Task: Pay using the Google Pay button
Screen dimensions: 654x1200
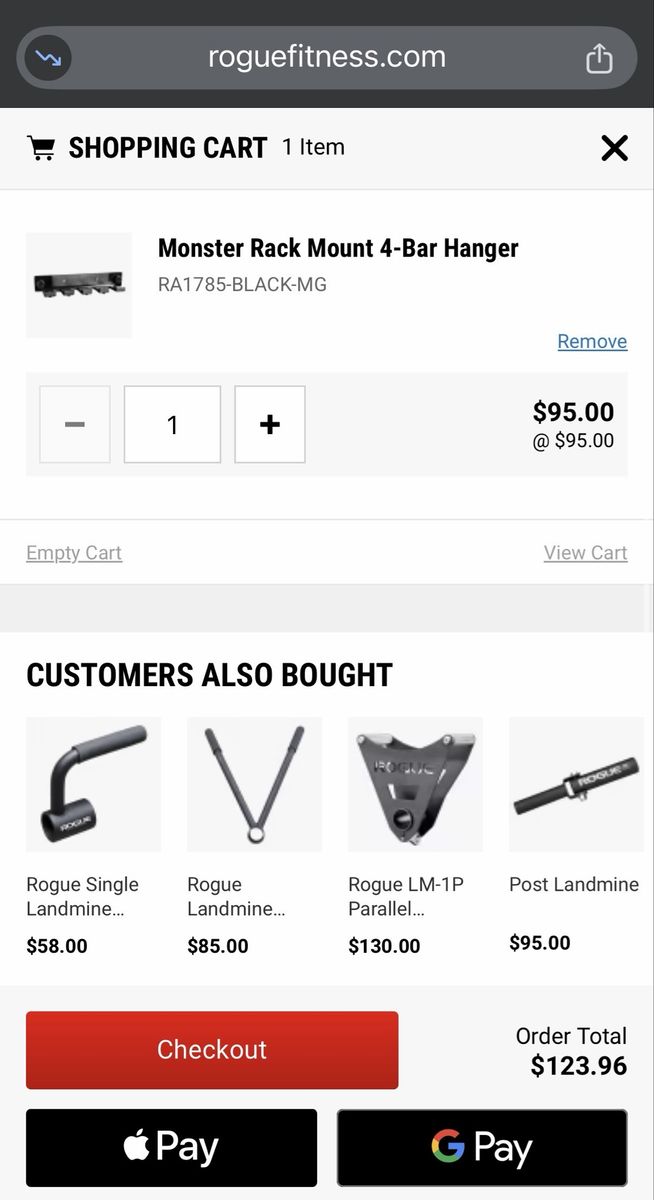Action: pyautogui.click(x=482, y=1147)
